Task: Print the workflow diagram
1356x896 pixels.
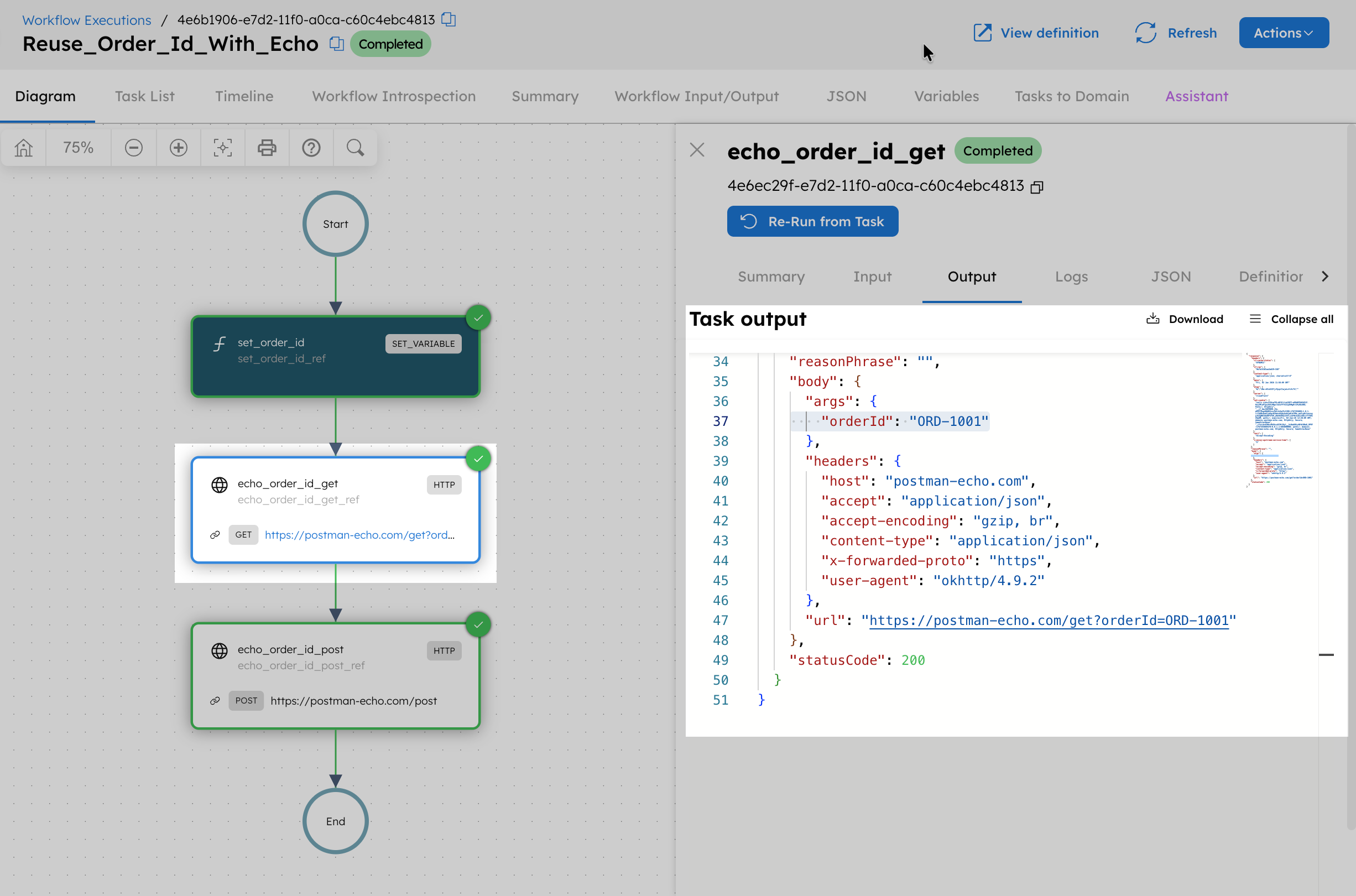Action: 267,148
